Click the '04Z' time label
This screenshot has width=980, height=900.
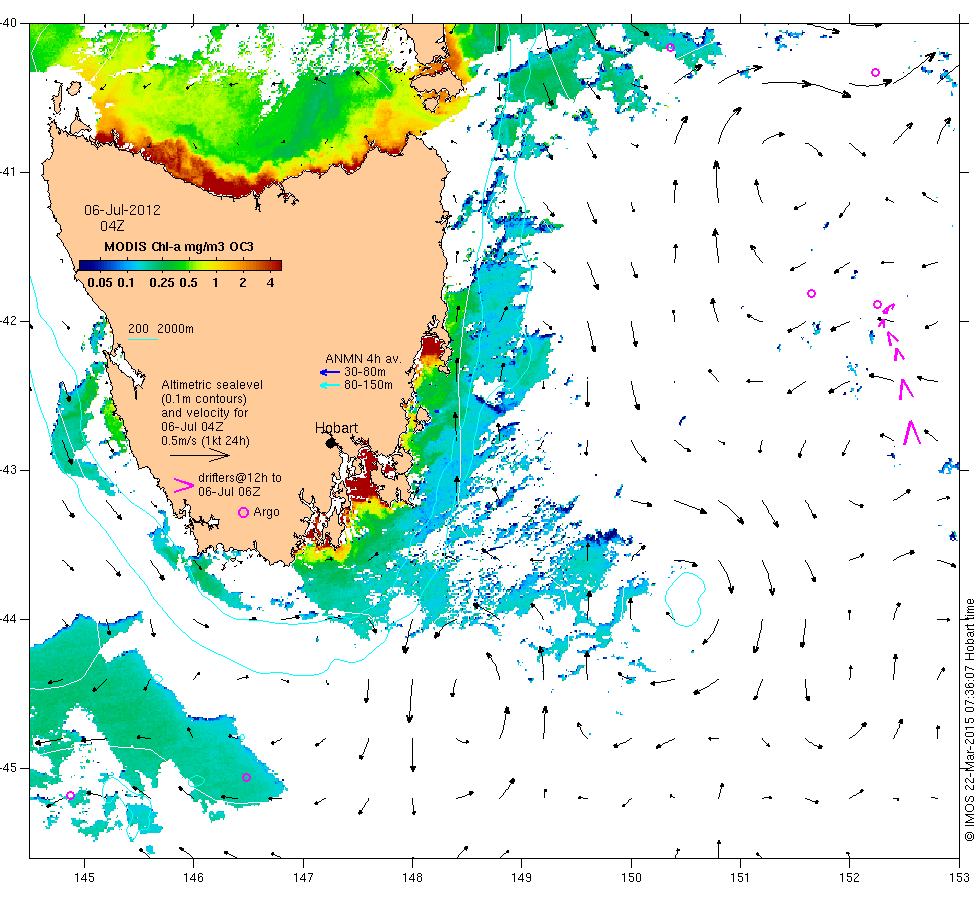tap(112, 226)
